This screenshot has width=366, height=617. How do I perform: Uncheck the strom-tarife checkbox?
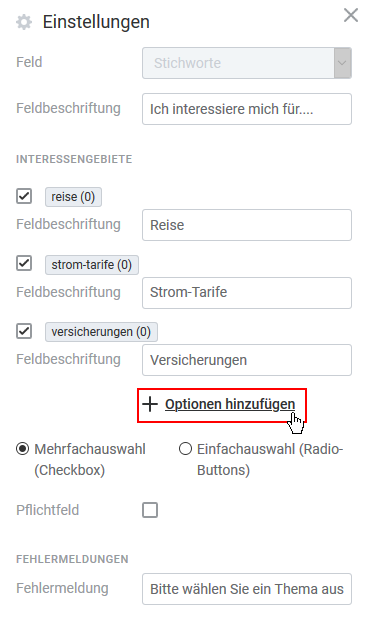point(24,263)
